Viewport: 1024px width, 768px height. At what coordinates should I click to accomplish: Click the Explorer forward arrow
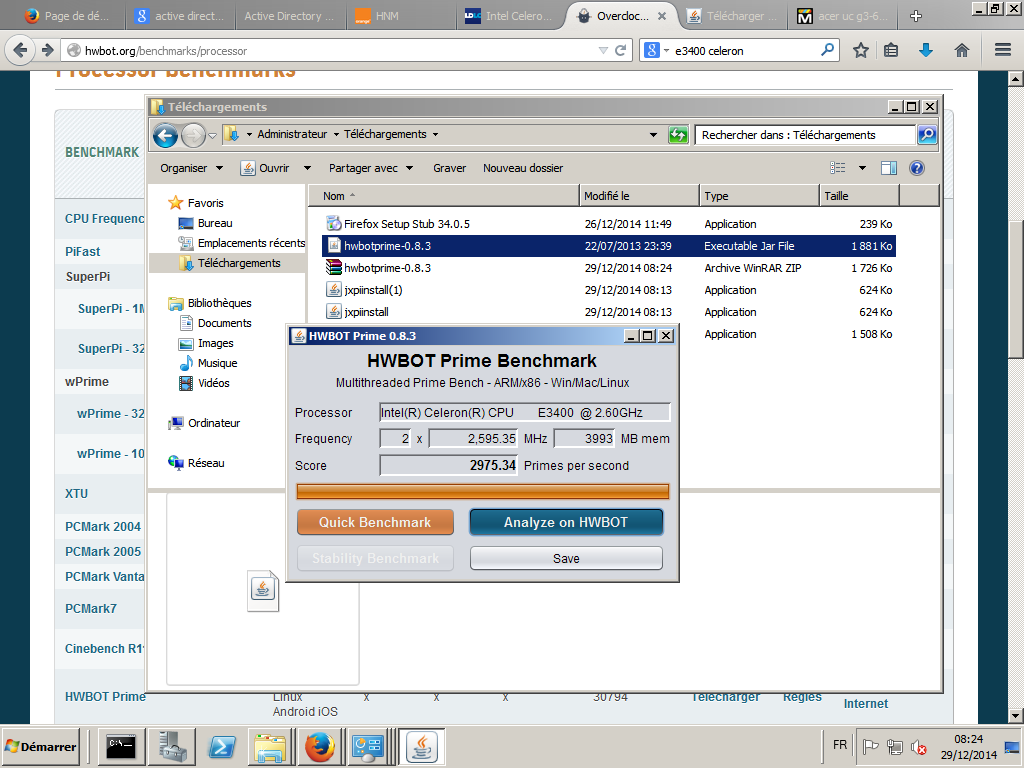tap(193, 135)
